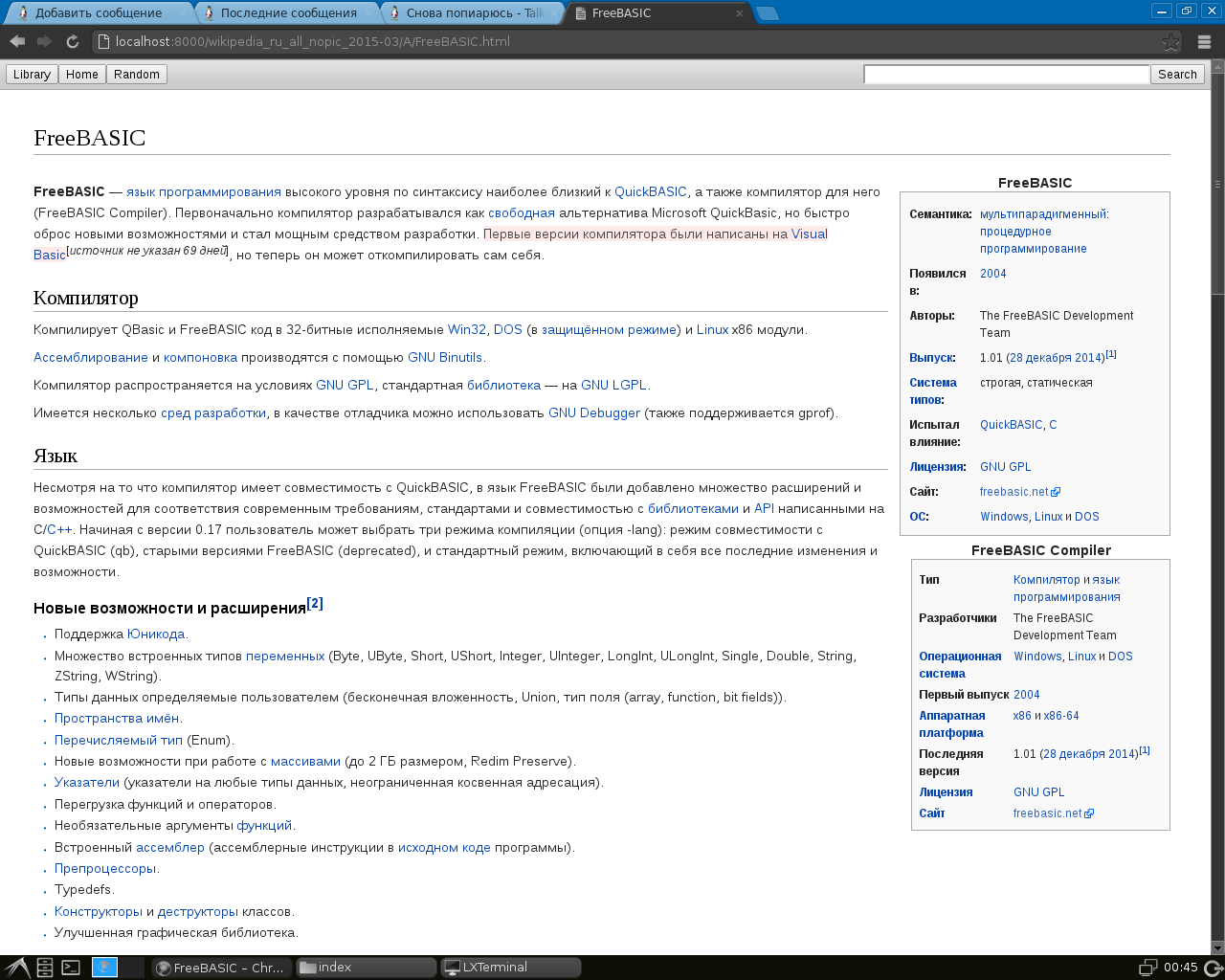
Task: Click the 'библиотеками' link in Язык section
Action: [693, 509]
